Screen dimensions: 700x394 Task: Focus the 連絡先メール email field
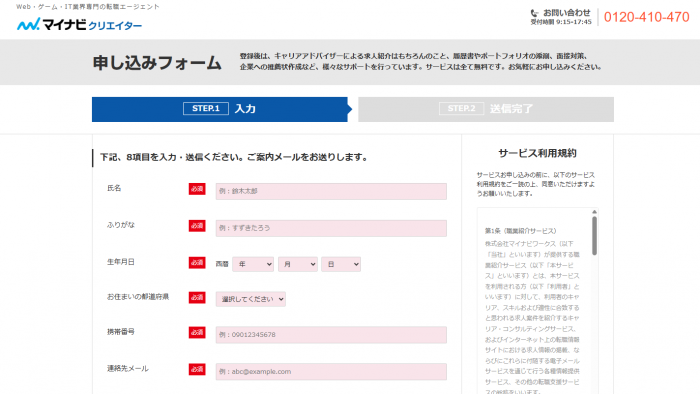point(331,371)
